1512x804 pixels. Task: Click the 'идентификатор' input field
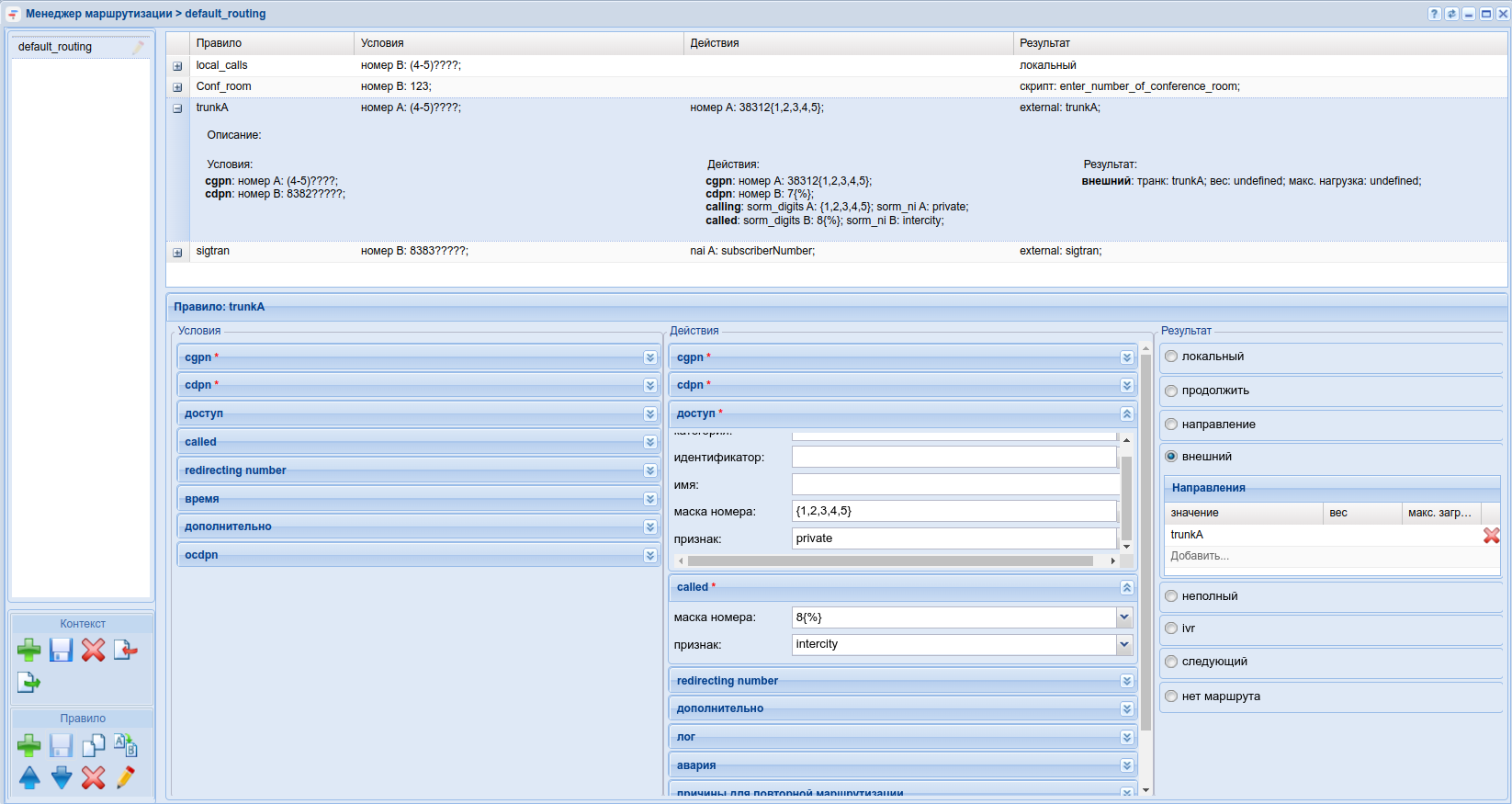pyautogui.click(x=953, y=457)
